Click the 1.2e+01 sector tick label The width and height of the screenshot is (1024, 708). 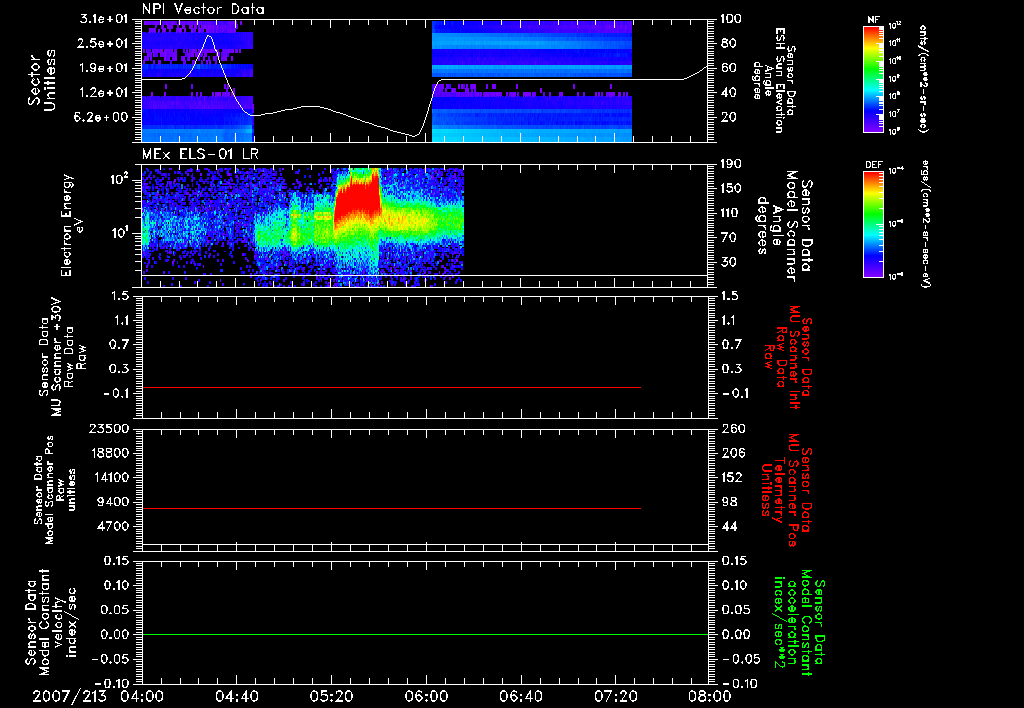[104, 93]
